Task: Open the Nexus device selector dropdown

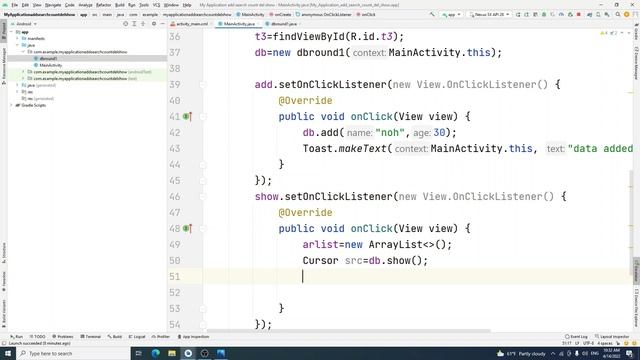Action: tap(489, 15)
